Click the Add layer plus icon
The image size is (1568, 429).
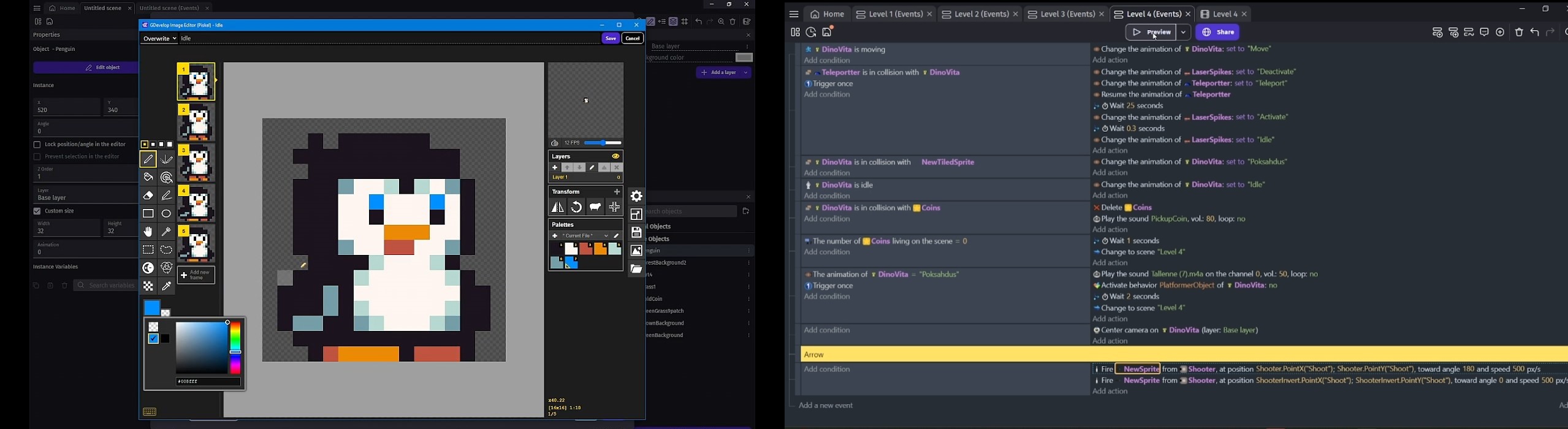(x=555, y=167)
